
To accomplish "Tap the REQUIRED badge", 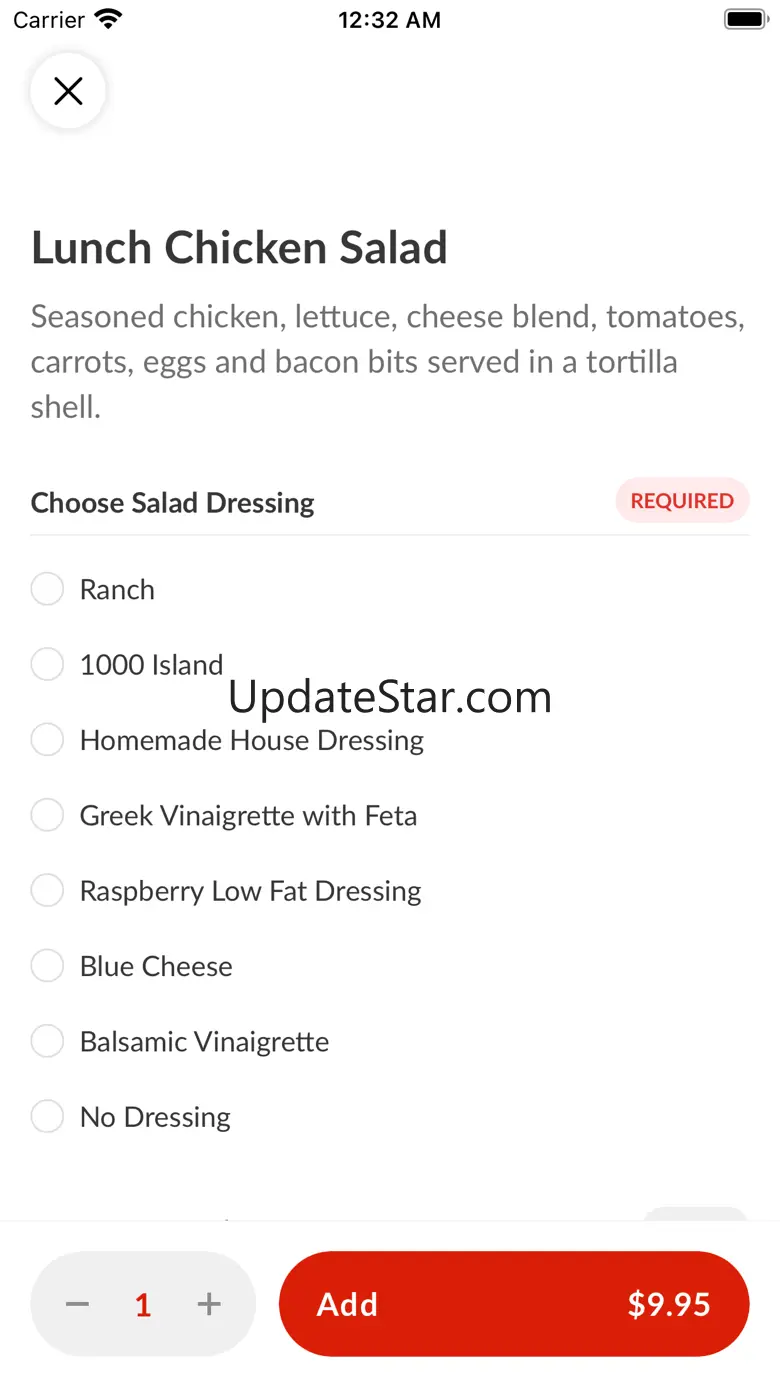I will (x=682, y=501).
